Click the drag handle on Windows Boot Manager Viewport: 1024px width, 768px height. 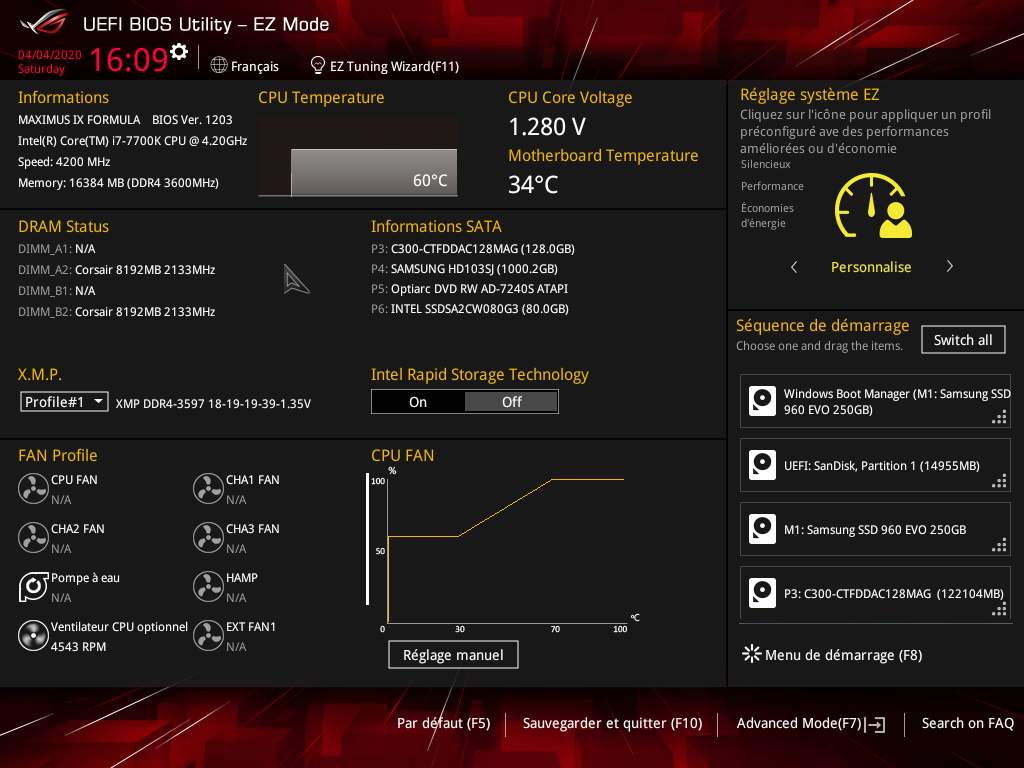coord(999,418)
